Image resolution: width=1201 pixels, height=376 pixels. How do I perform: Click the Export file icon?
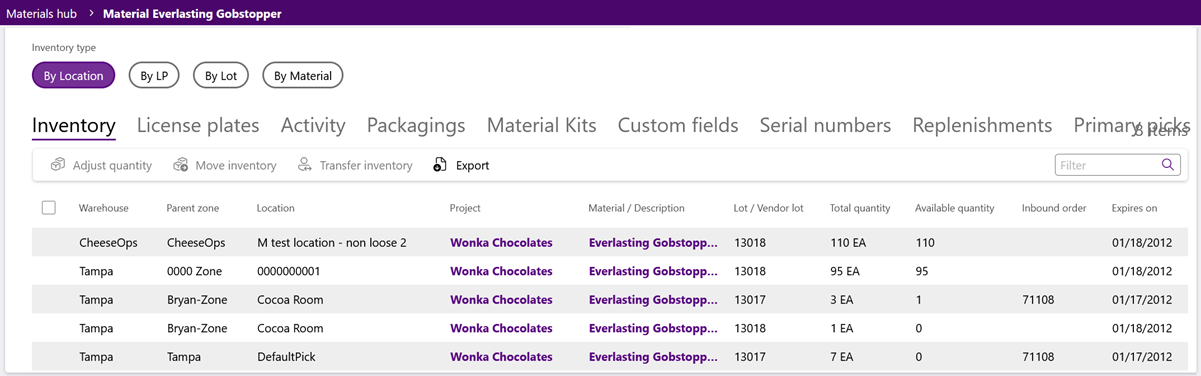point(440,165)
